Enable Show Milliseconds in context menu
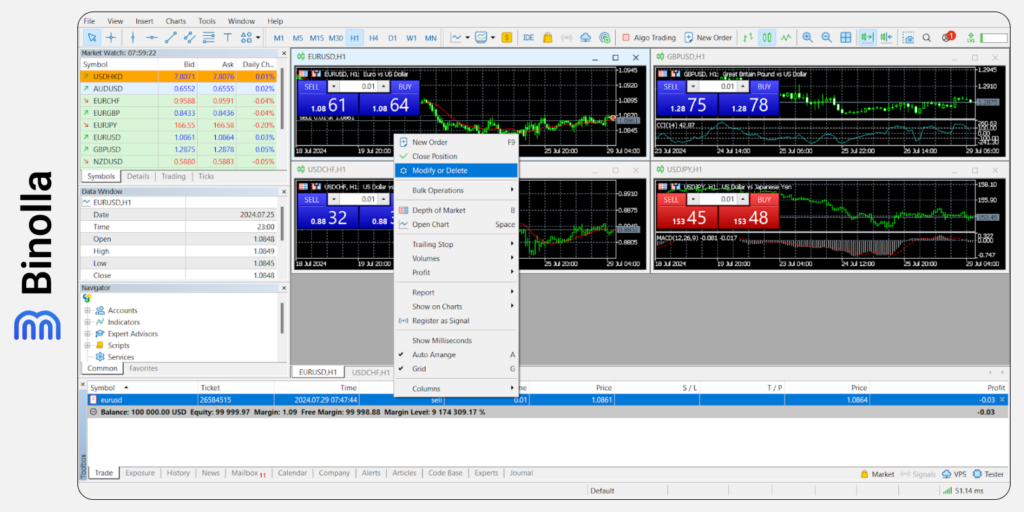The height and width of the screenshot is (512, 1024). [x=456, y=340]
